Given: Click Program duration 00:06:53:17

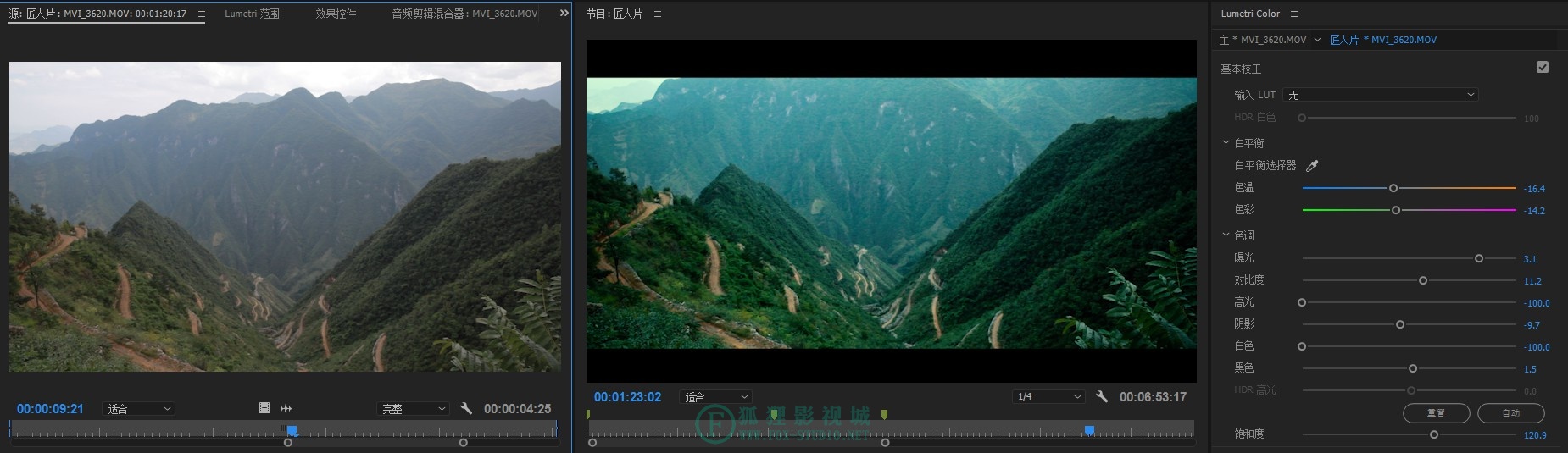Looking at the screenshot, I should tap(1153, 397).
